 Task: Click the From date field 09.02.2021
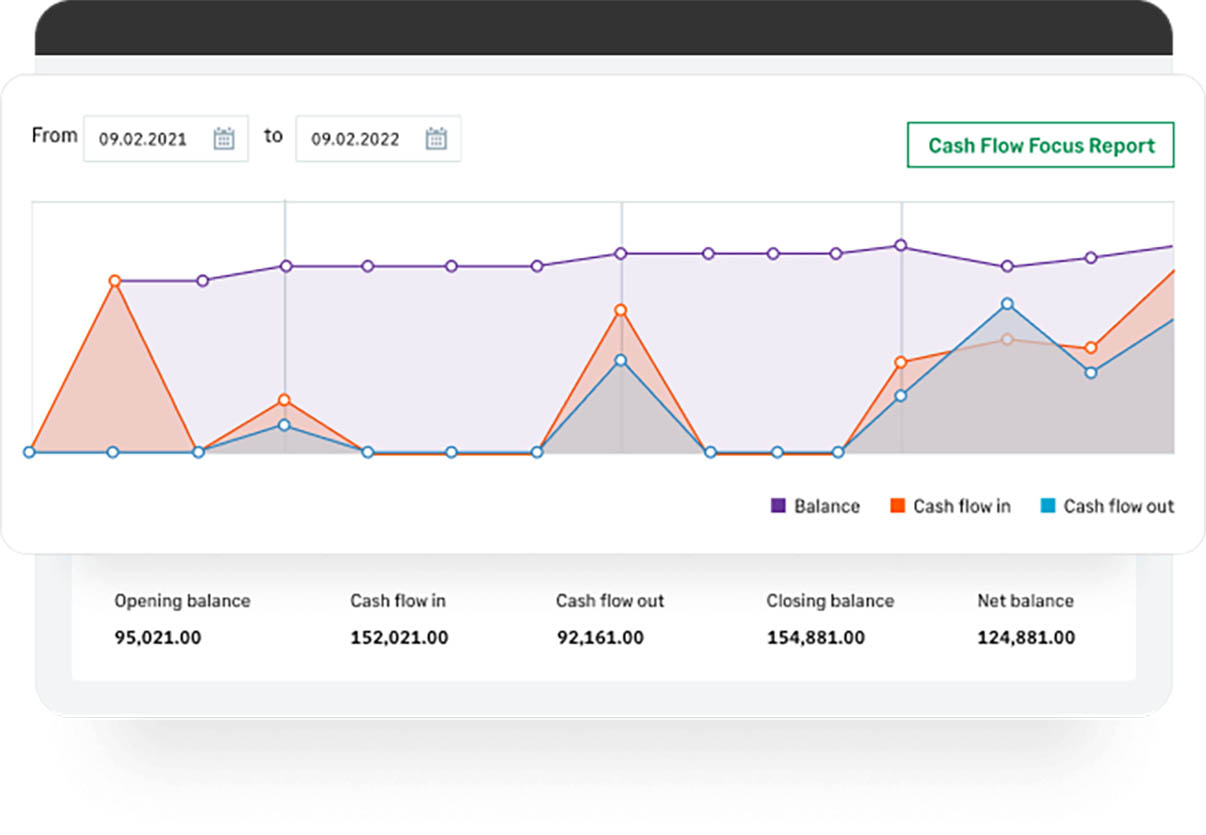click(143, 139)
